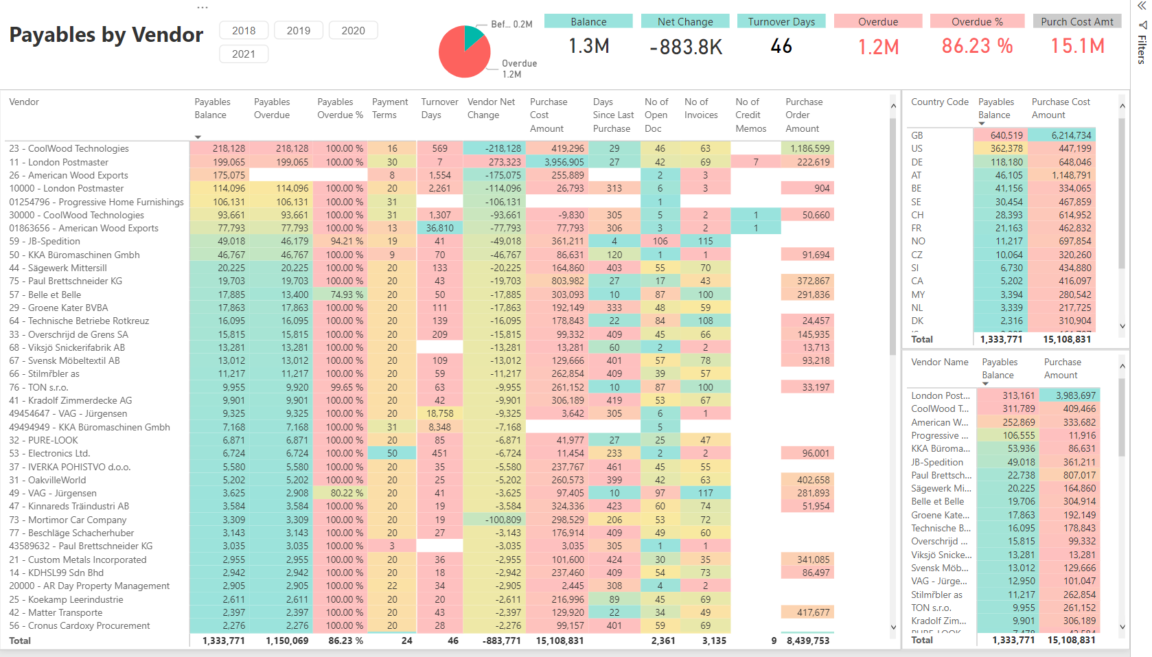Open the more options ellipsis above the slicer
Image resolution: width=1152 pixels, height=657 pixels.
(x=203, y=7)
